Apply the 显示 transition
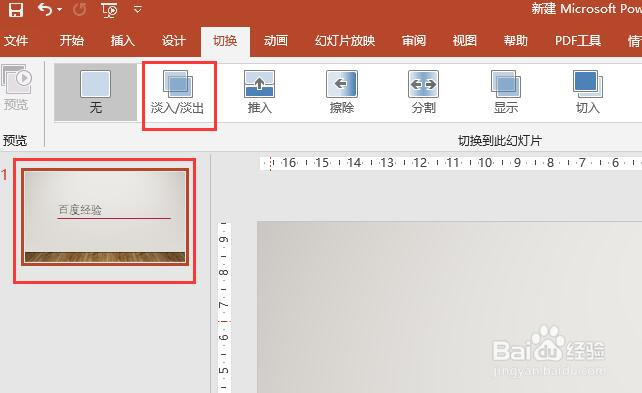This screenshot has width=642, height=393. pyautogui.click(x=506, y=92)
